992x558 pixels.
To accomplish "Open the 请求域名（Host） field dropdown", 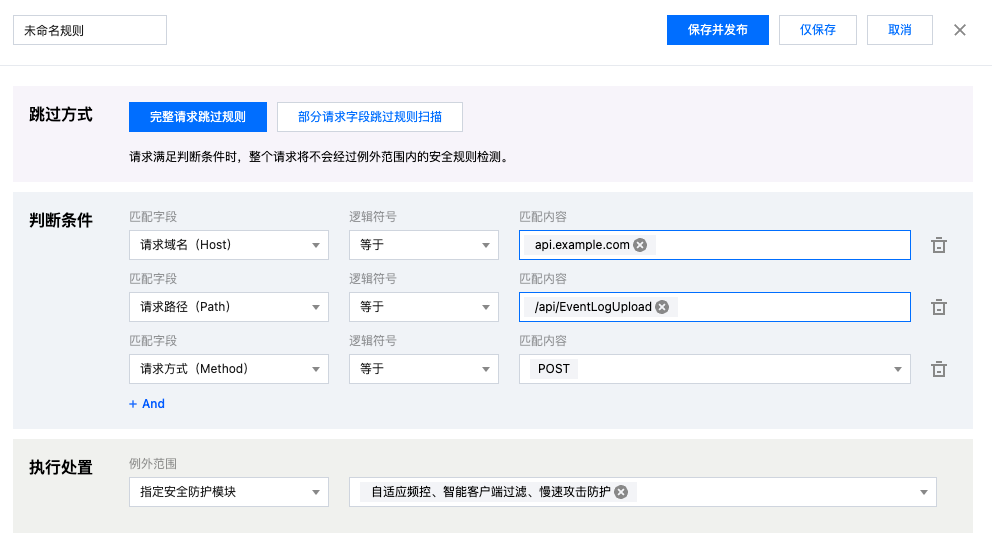I will 229,245.
